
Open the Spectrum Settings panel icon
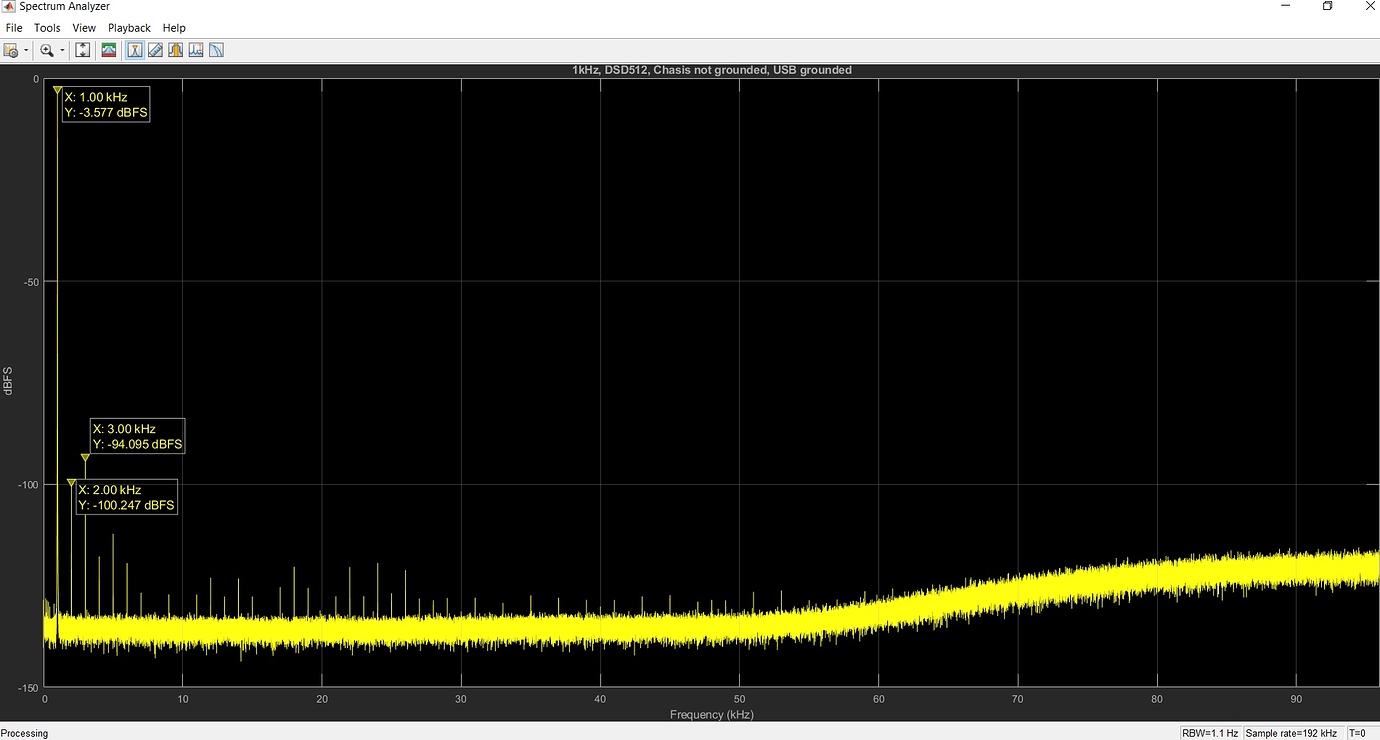pyautogui.click(x=109, y=50)
